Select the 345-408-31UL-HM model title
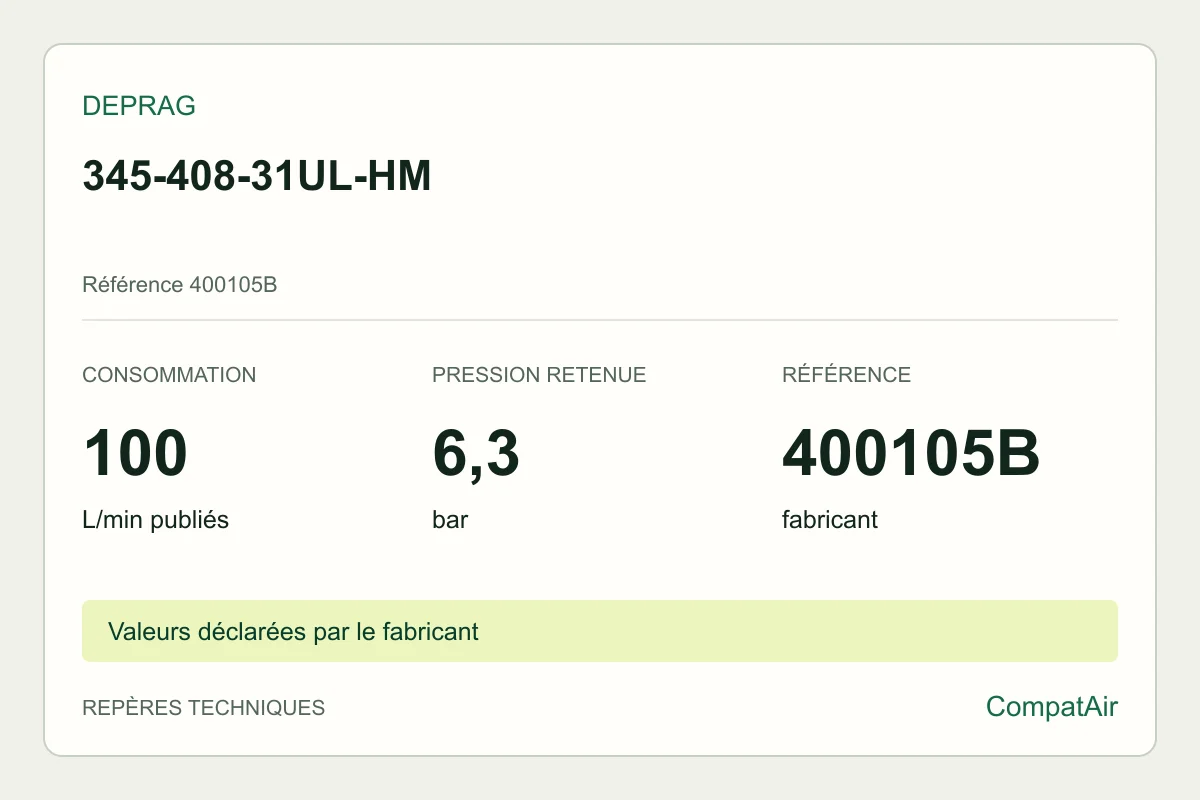This screenshot has height=800, width=1200. click(256, 176)
